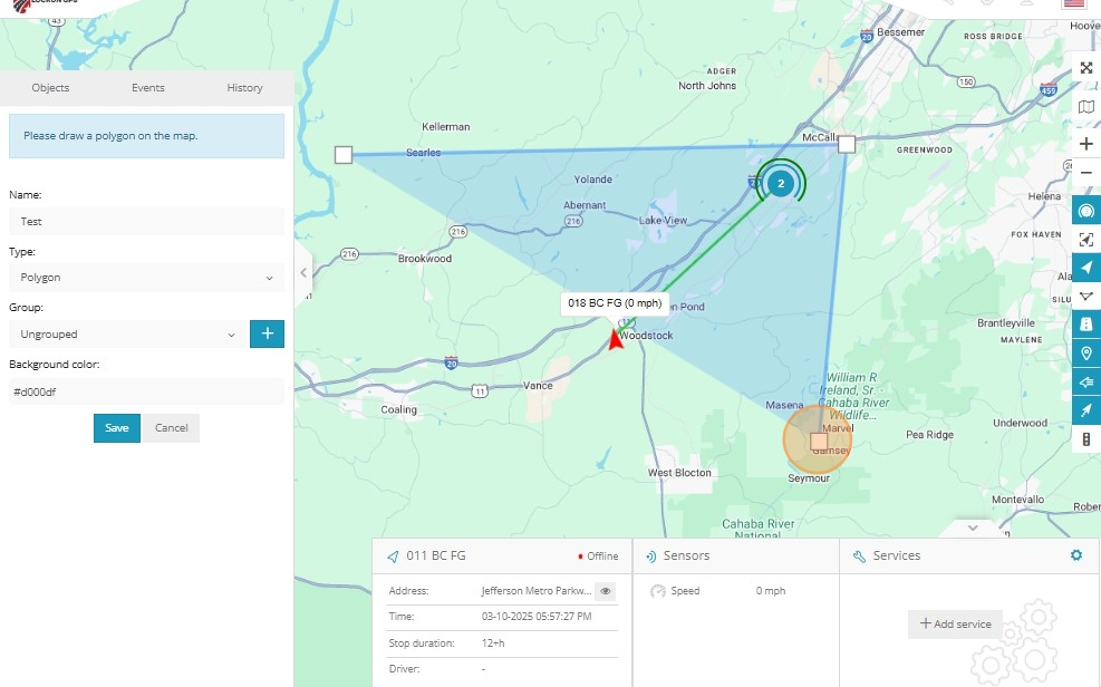This screenshot has height=687, width=1101.
Task: Add a new group with plus button
Action: pos(267,334)
